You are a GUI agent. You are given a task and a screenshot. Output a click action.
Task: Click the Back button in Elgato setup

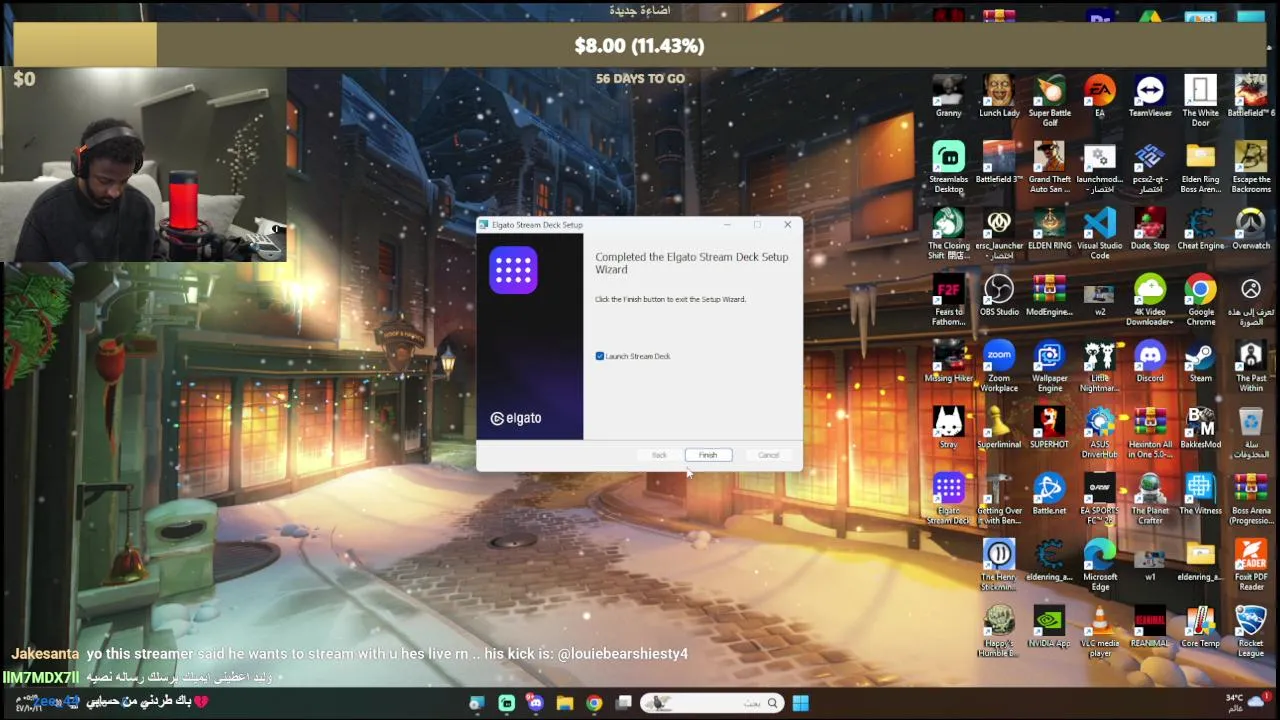pos(659,455)
